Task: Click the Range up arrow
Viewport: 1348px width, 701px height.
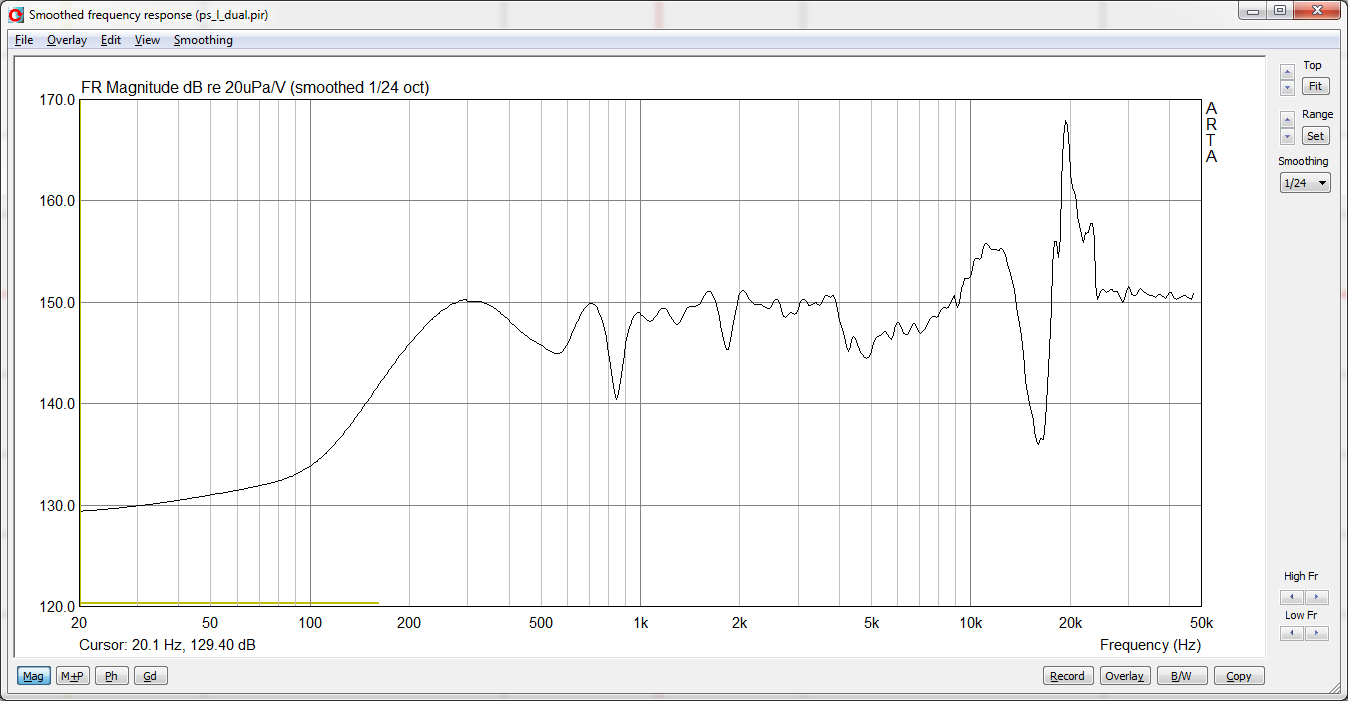Action: click(x=1287, y=120)
